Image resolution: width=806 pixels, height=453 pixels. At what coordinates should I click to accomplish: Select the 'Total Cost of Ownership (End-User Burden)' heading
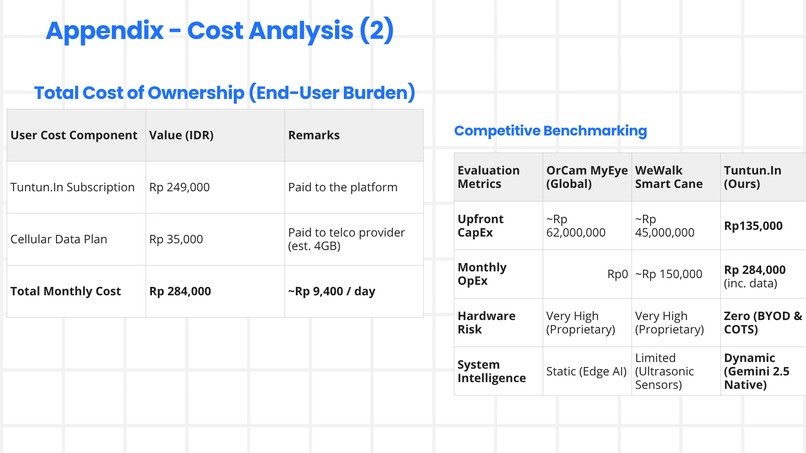(x=225, y=93)
